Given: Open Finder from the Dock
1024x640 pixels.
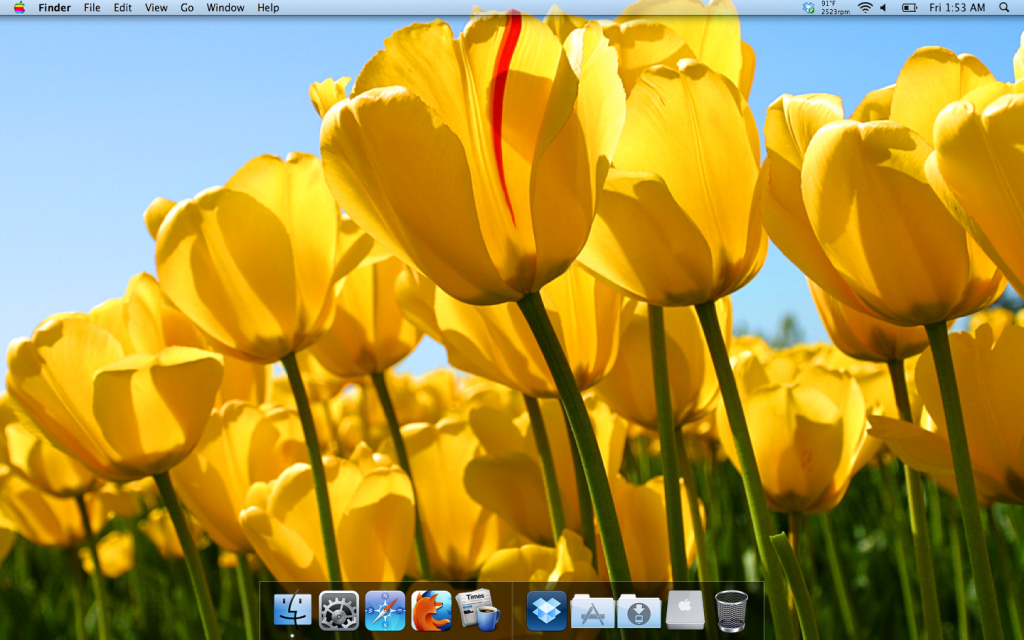Looking at the screenshot, I should coord(293,610).
